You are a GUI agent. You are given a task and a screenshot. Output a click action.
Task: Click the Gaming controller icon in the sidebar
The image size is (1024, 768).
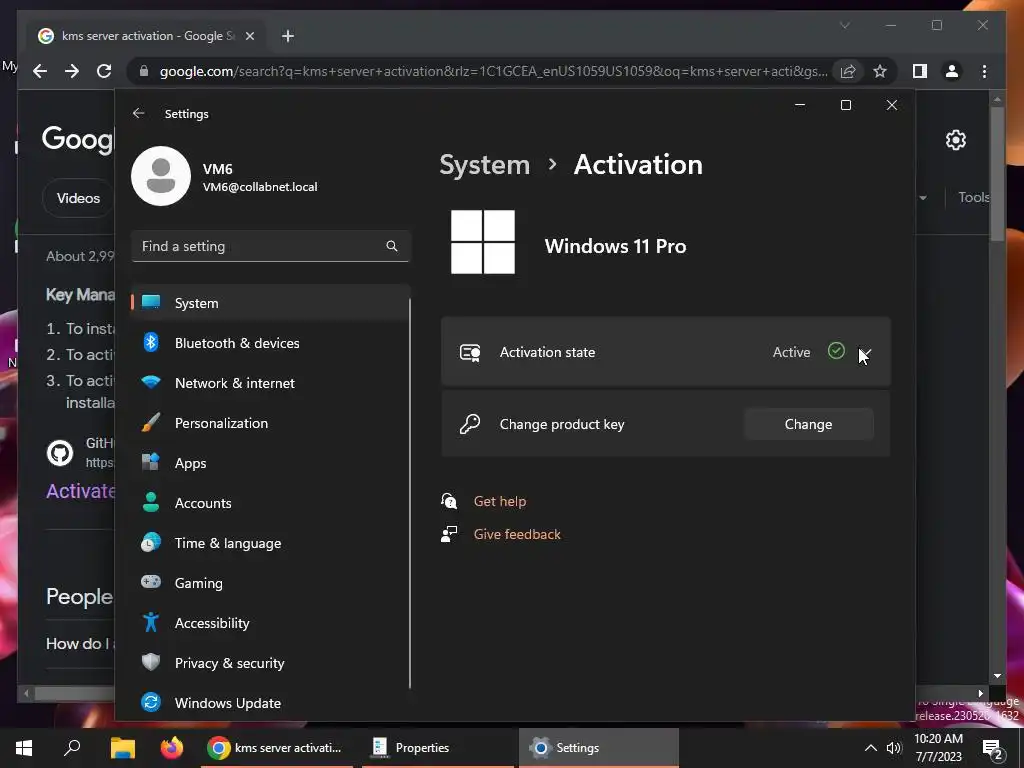[151, 582]
